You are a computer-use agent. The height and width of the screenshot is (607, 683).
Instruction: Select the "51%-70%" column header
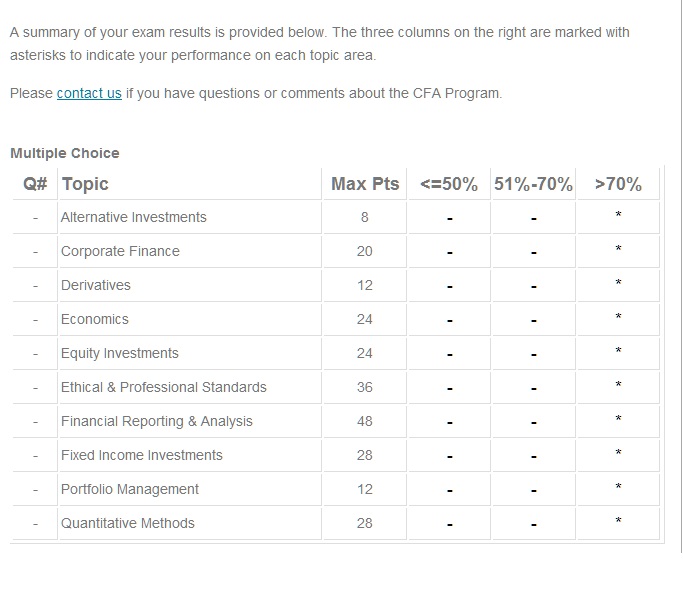533,184
